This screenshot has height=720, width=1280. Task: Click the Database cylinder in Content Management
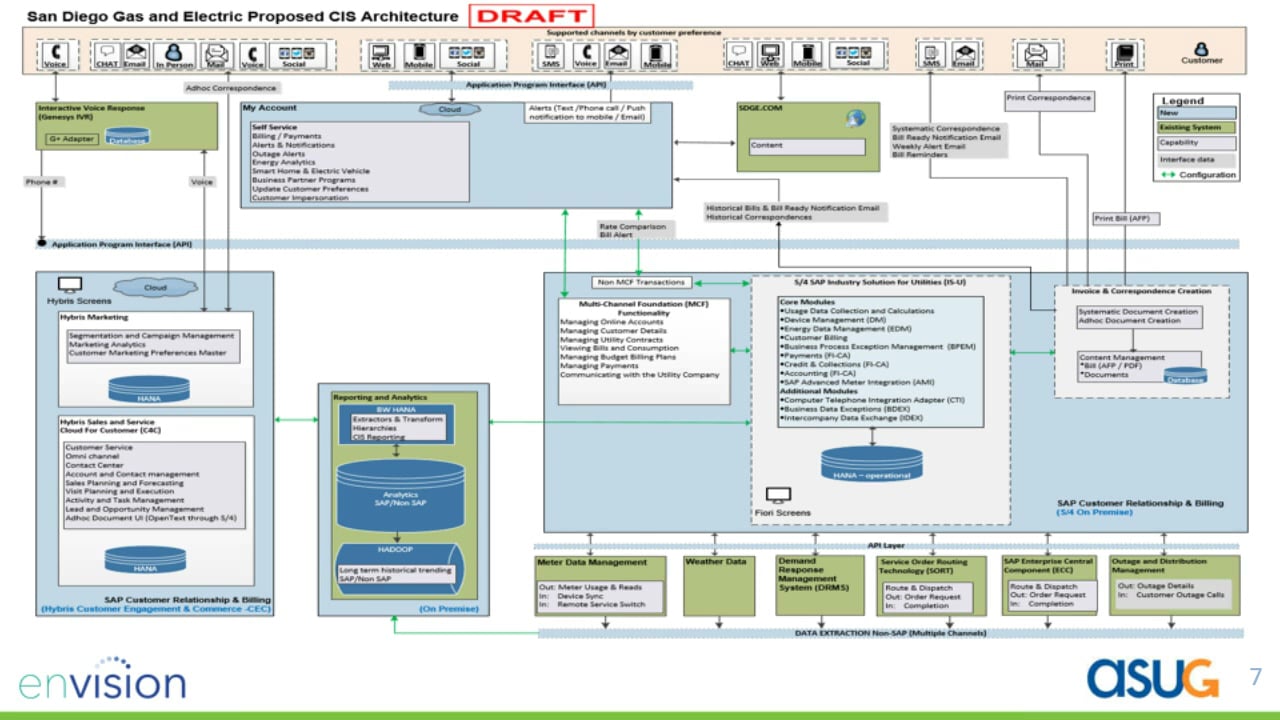click(1185, 376)
